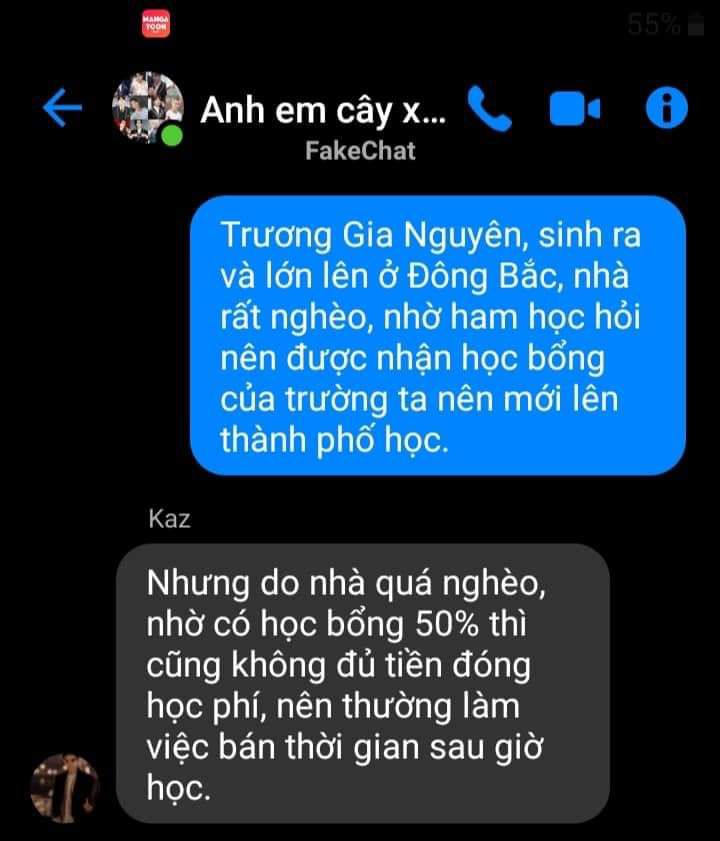Open the 'Anh em cây x...' chat title
The image size is (720, 841).
(x=323, y=111)
